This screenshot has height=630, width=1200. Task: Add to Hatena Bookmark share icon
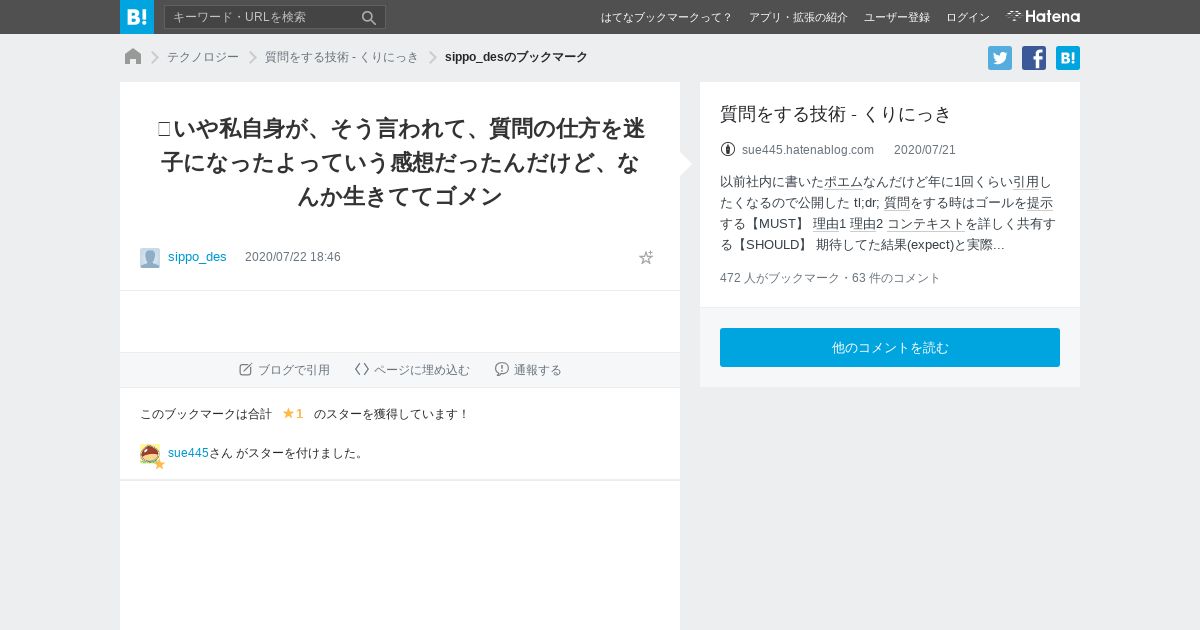click(1068, 58)
